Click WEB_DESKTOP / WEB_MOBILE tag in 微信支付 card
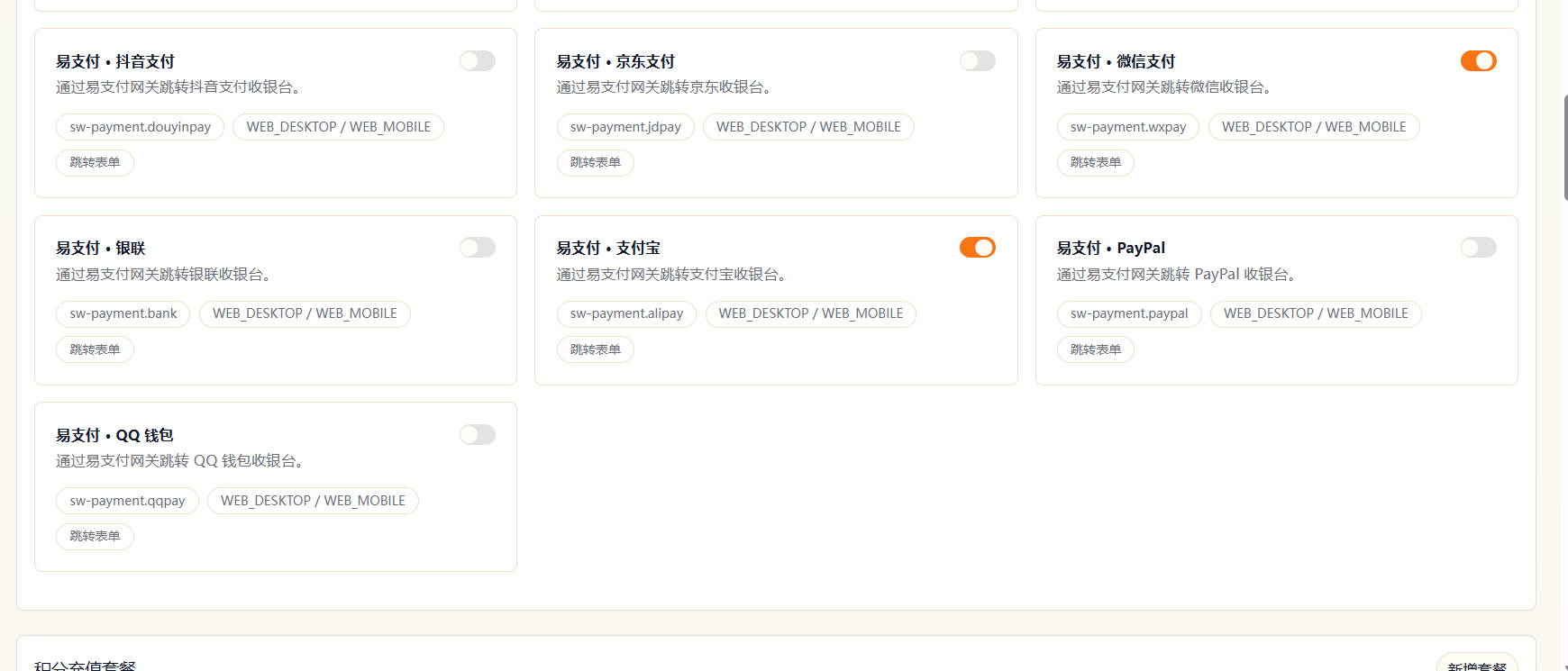 click(1314, 127)
